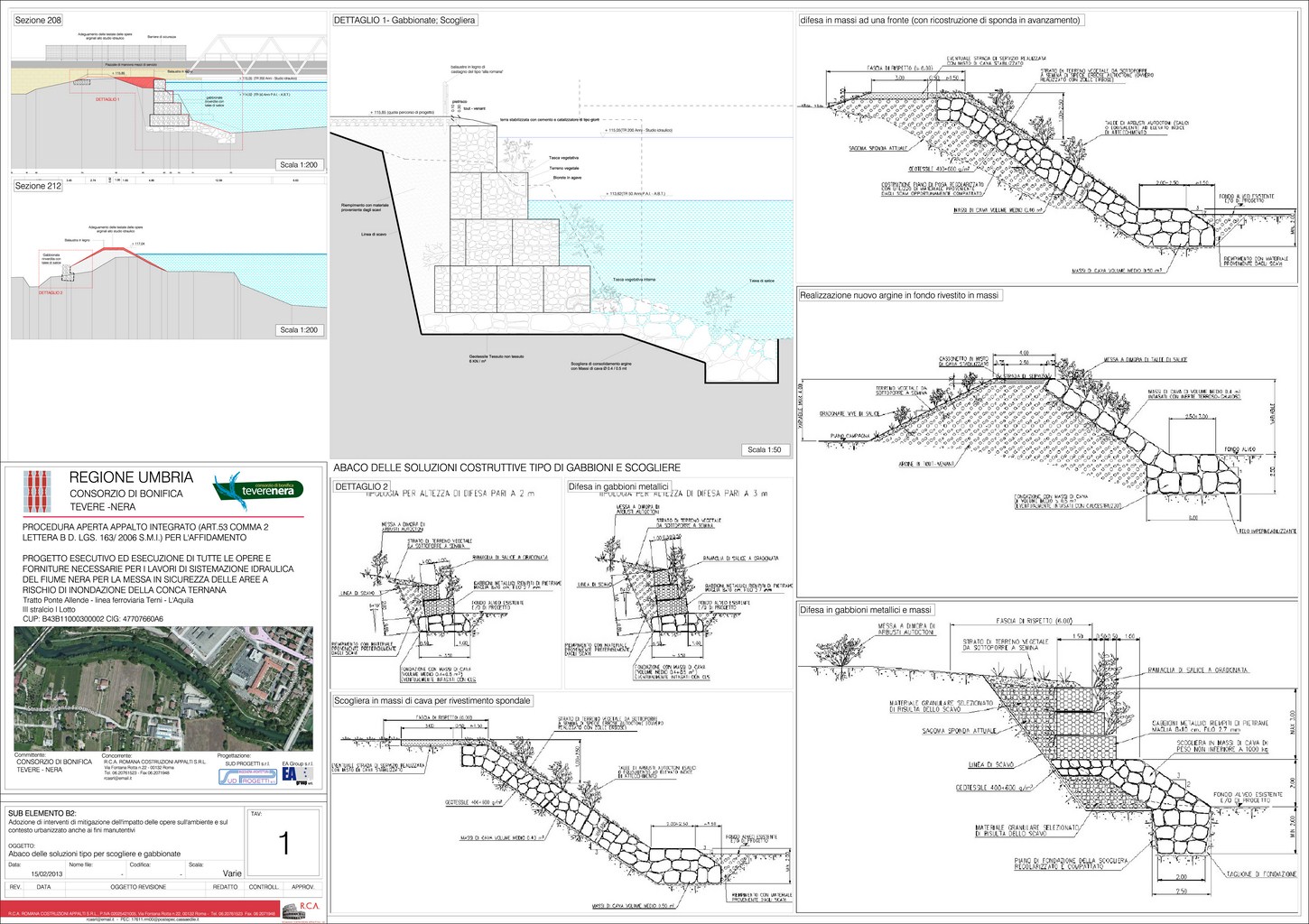Click red "DETTAGLIO 1" callout in Sezione 208
Screen dimensions: 1309x924
click(x=107, y=99)
